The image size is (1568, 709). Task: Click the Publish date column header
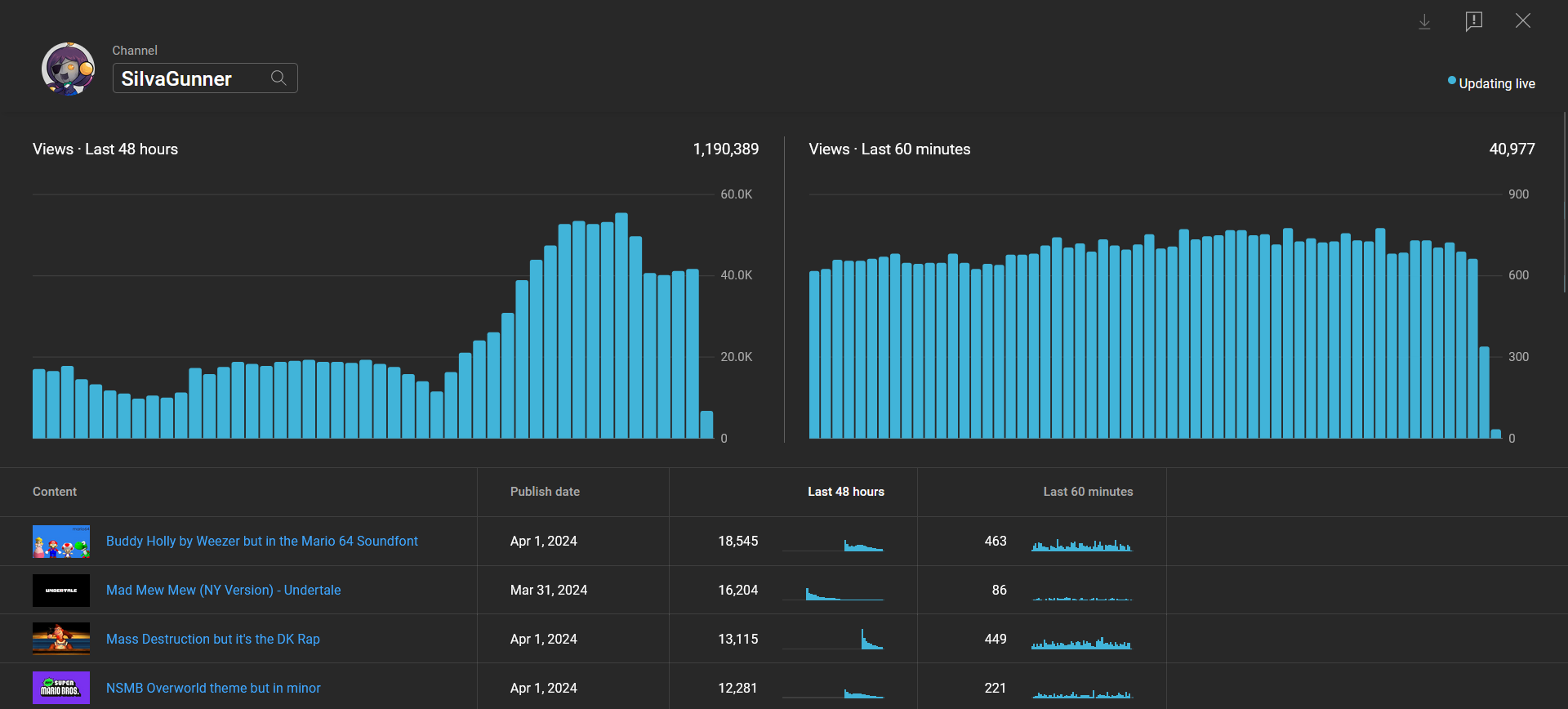(x=545, y=492)
